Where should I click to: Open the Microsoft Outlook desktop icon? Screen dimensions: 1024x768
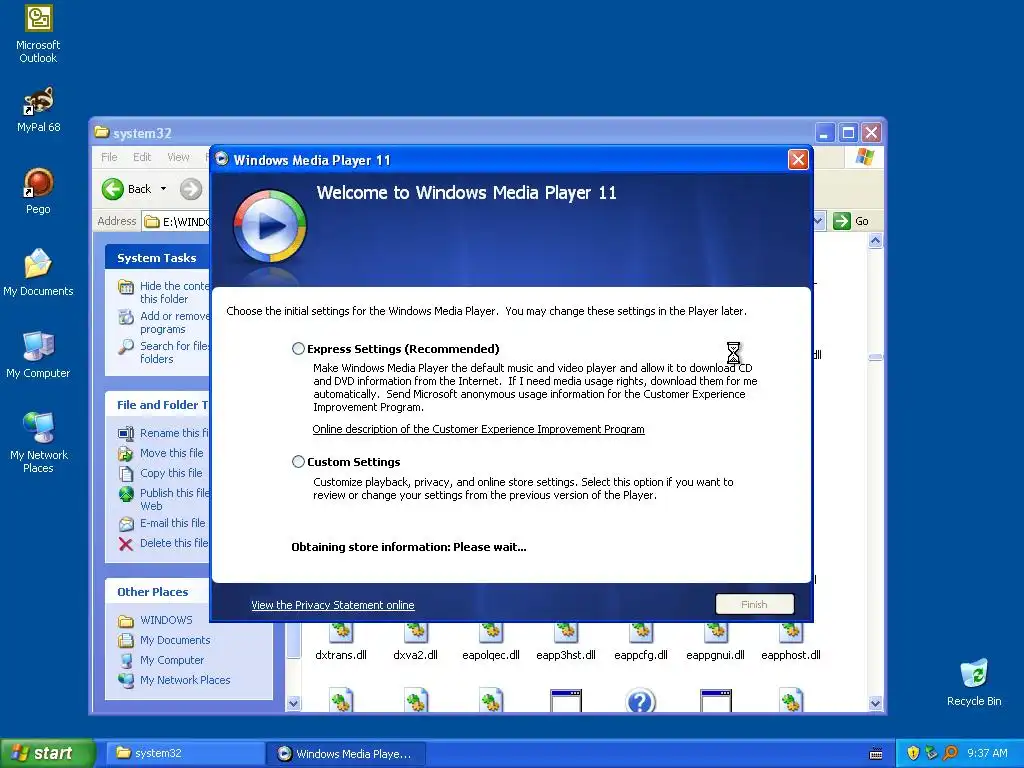point(38,34)
